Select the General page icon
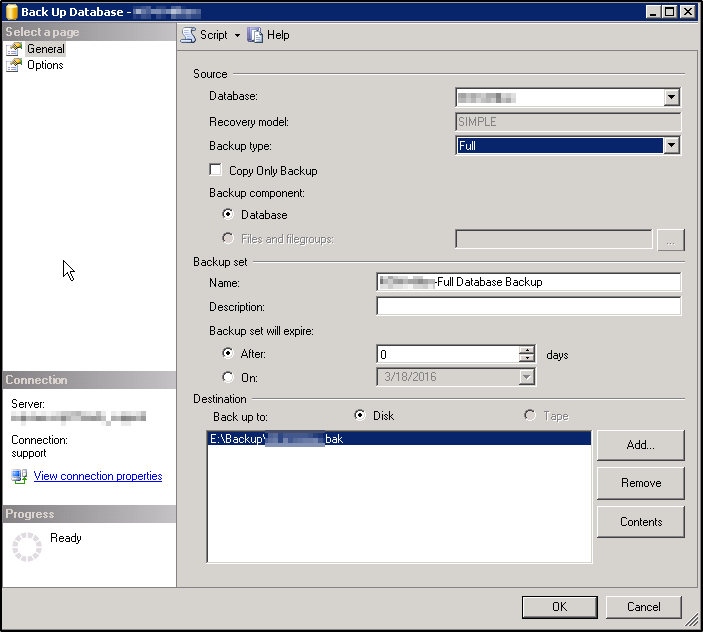The height and width of the screenshot is (632, 703). pos(14,49)
